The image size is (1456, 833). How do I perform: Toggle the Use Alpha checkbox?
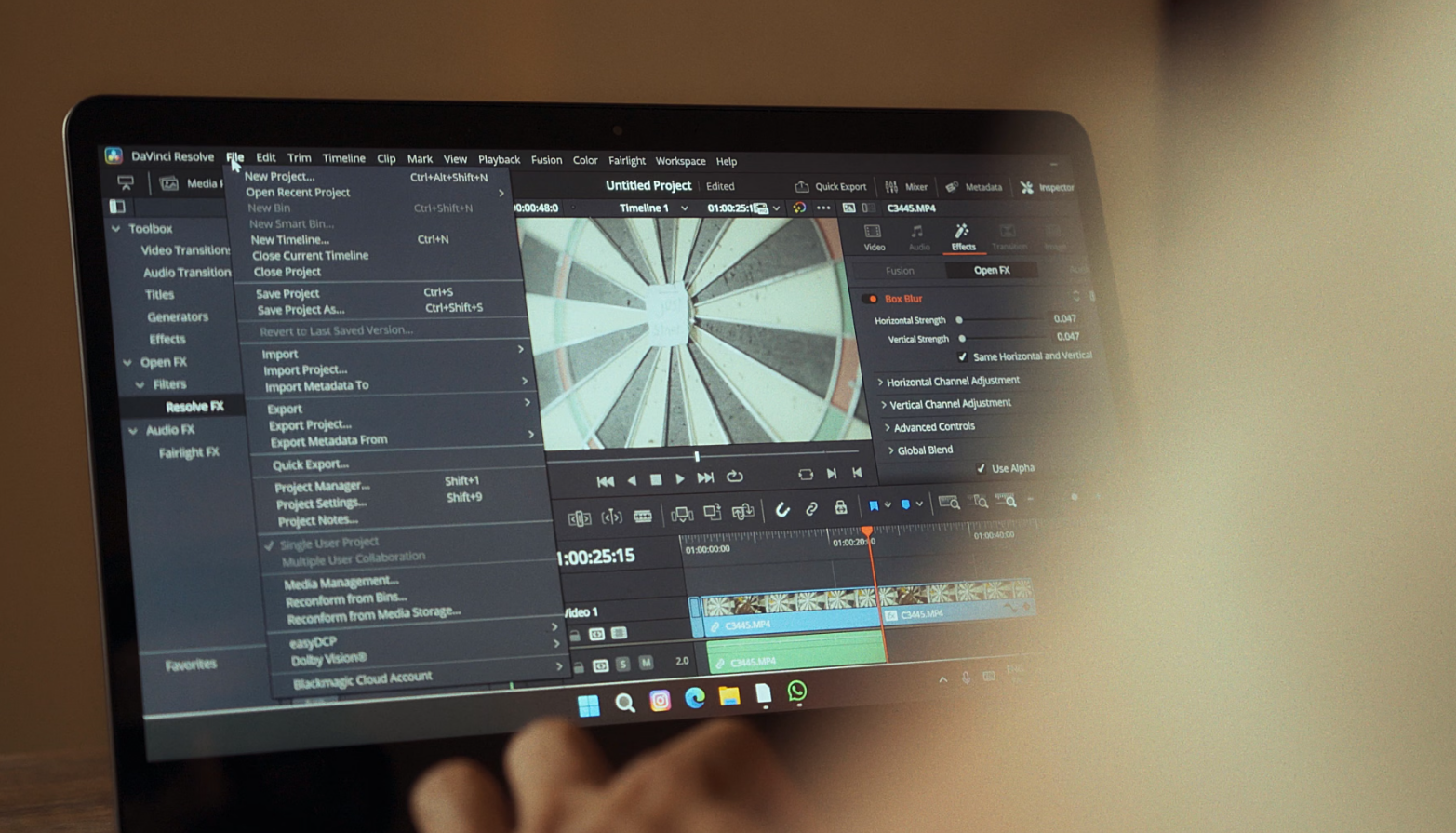(981, 468)
